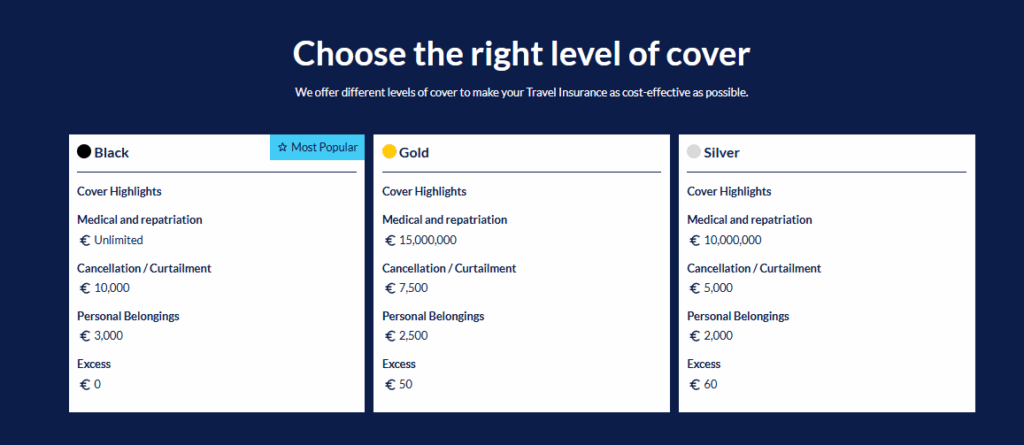
Task: Click Cover Highlights label in Silver card
Action: [x=729, y=191]
